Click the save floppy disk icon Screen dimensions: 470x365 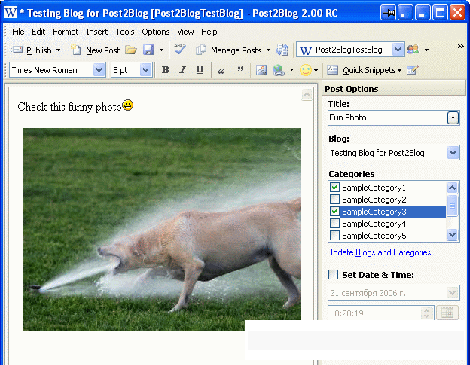[149, 50]
